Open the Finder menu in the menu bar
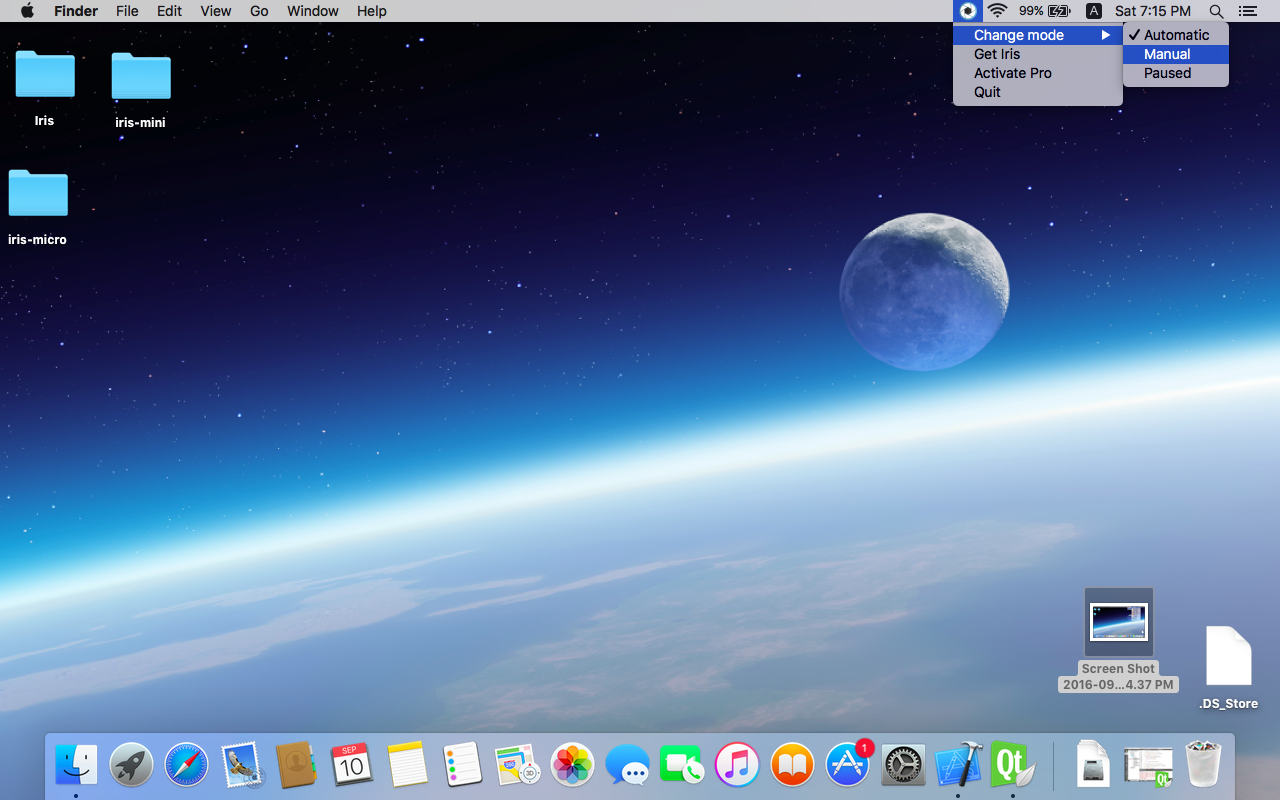 click(76, 11)
